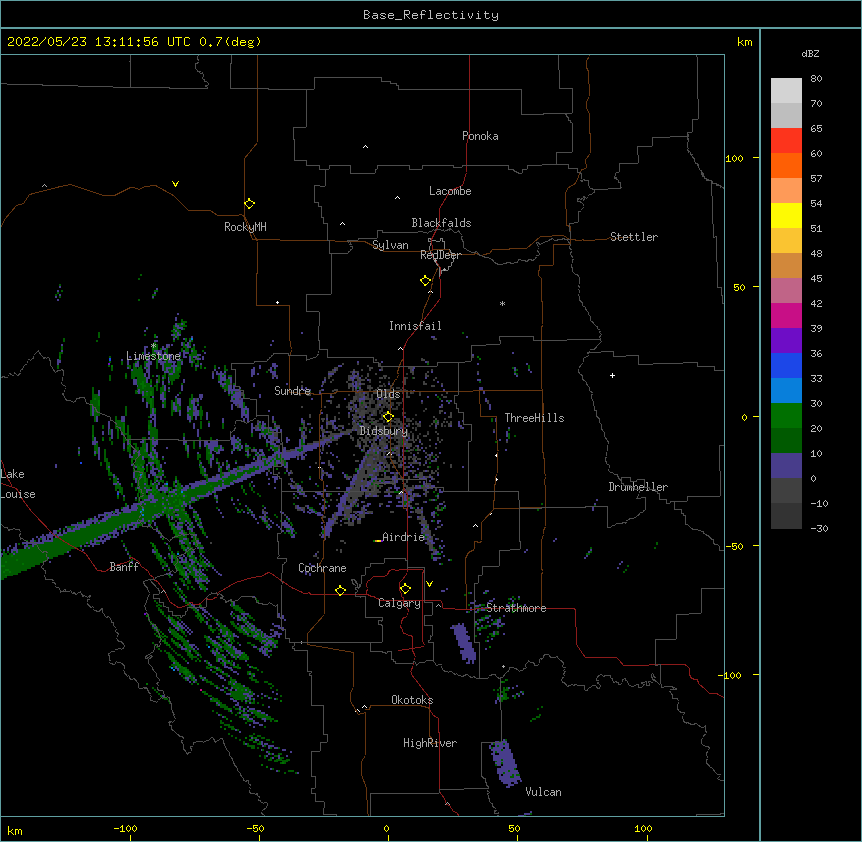Click the Didsbury city label

[384, 431]
